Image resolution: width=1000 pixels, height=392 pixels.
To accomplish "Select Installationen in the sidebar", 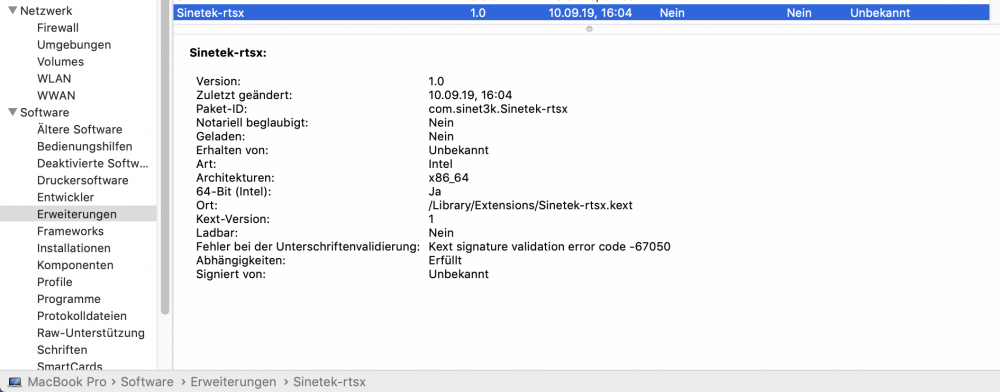I will pos(74,248).
